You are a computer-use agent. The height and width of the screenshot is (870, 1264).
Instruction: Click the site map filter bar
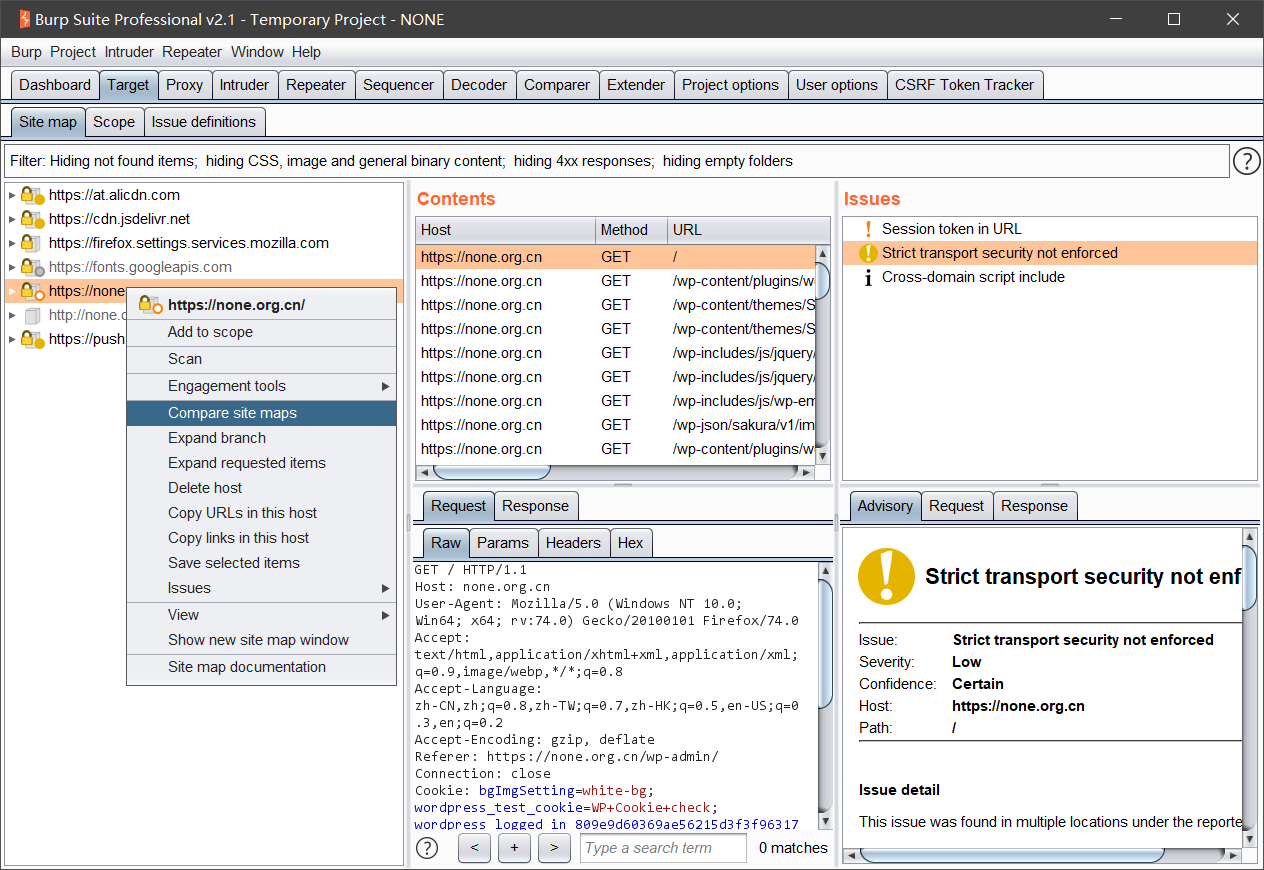616,161
